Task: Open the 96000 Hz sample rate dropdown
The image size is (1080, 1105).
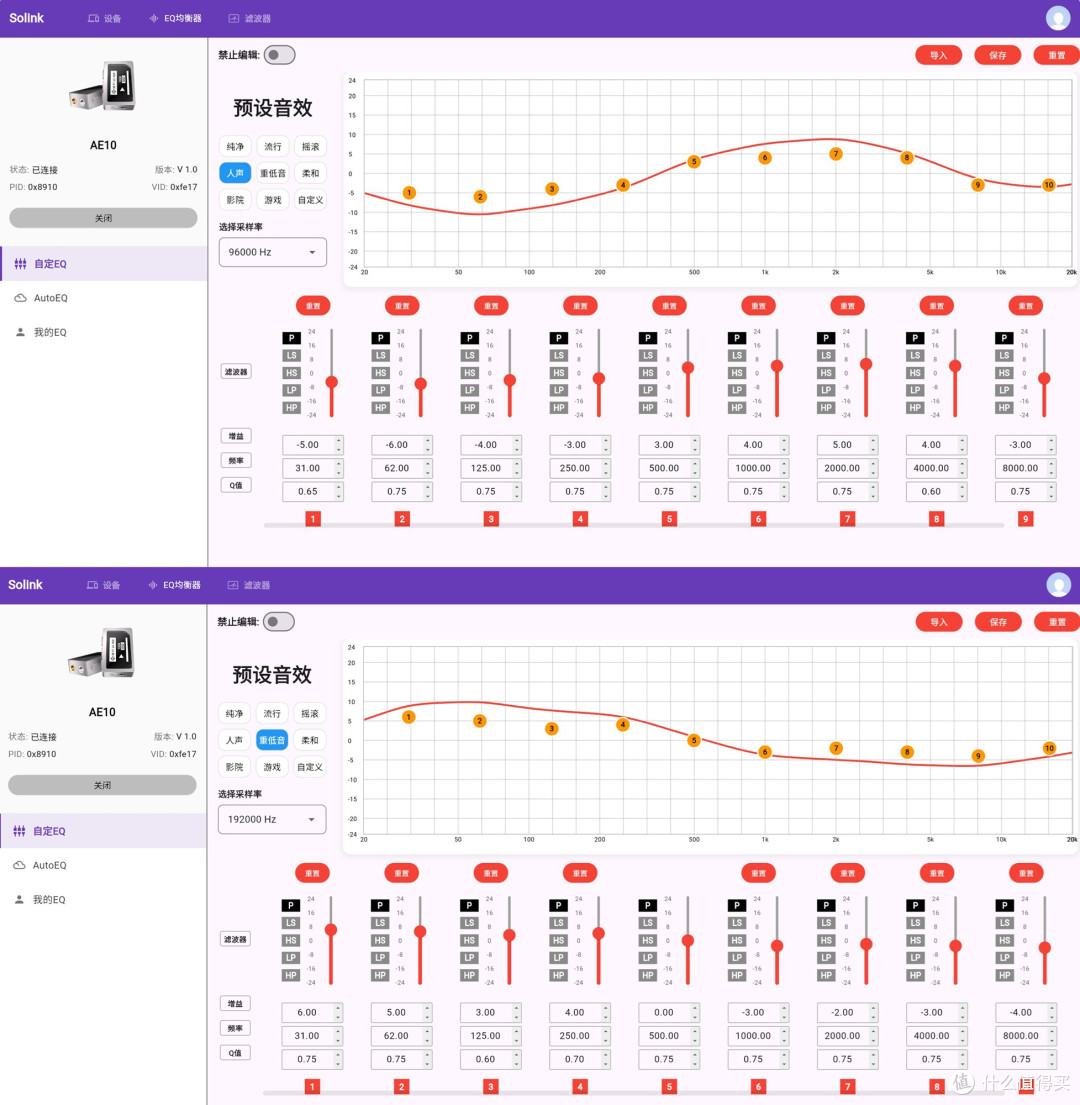Action: click(x=273, y=252)
